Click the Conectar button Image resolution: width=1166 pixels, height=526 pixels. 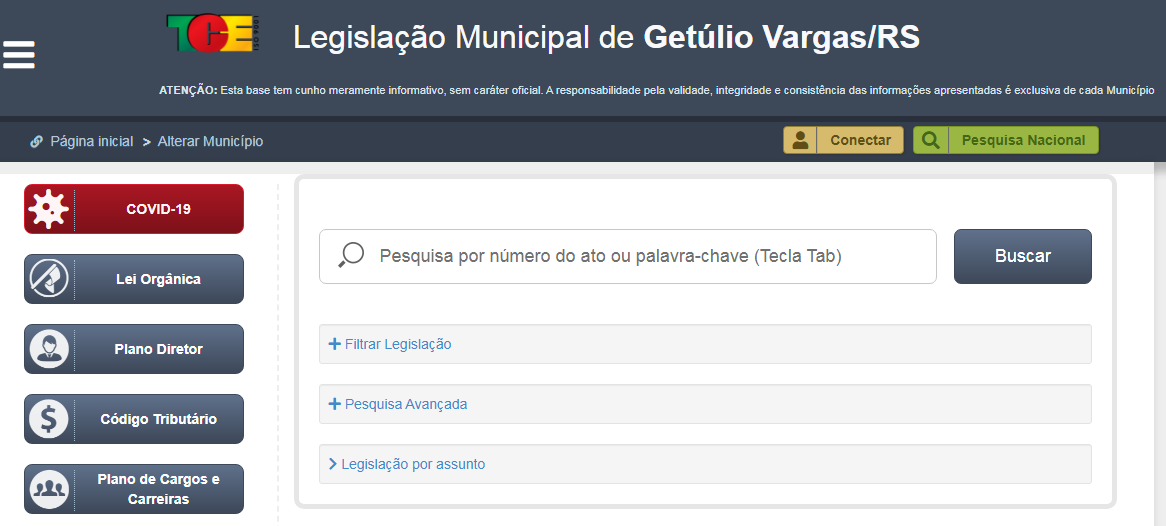(x=860, y=140)
